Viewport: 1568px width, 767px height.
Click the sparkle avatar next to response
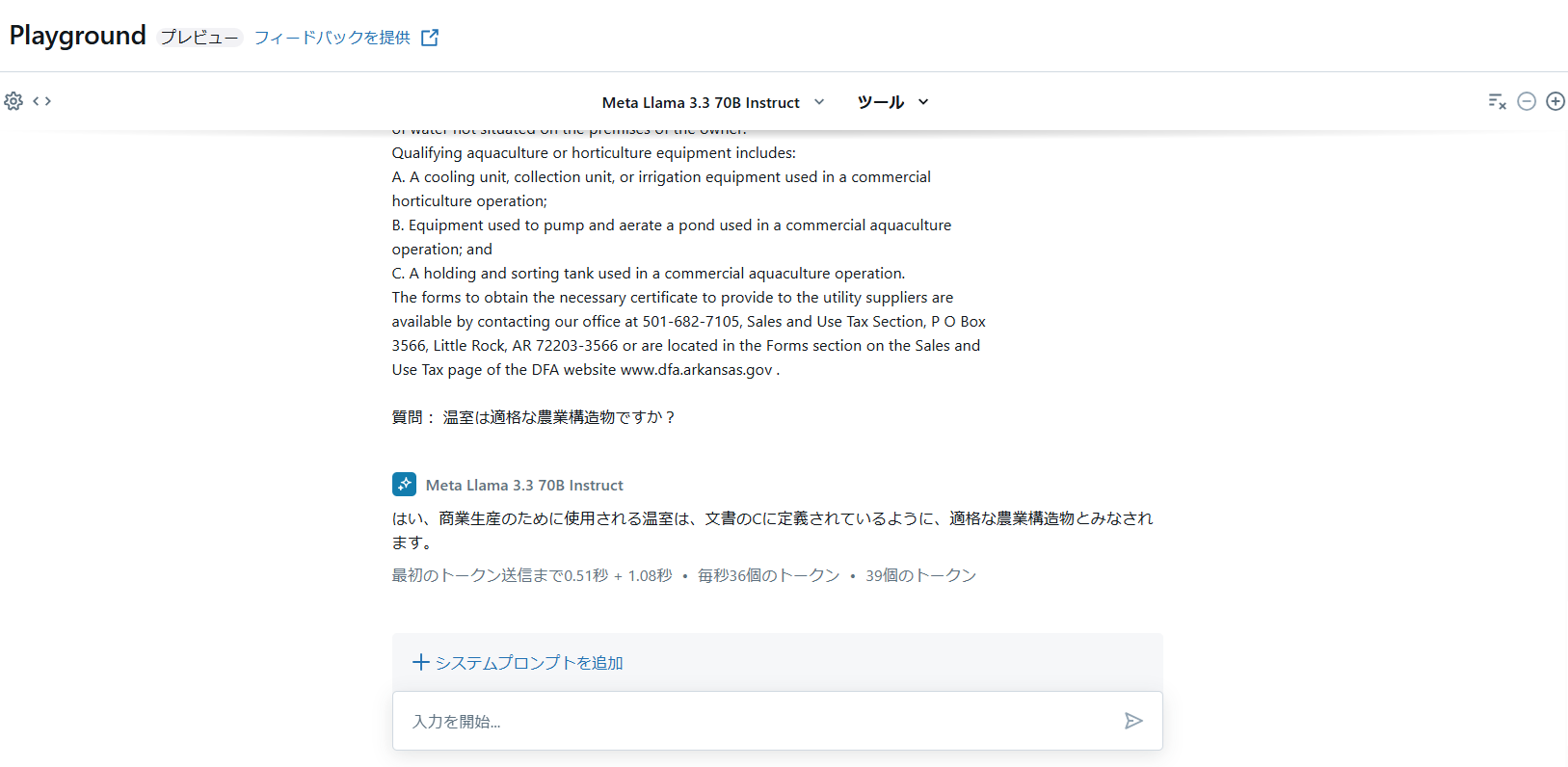(404, 485)
